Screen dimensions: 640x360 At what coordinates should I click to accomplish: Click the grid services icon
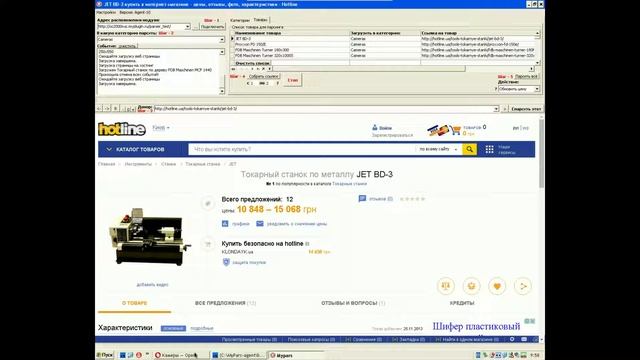click(x=489, y=149)
